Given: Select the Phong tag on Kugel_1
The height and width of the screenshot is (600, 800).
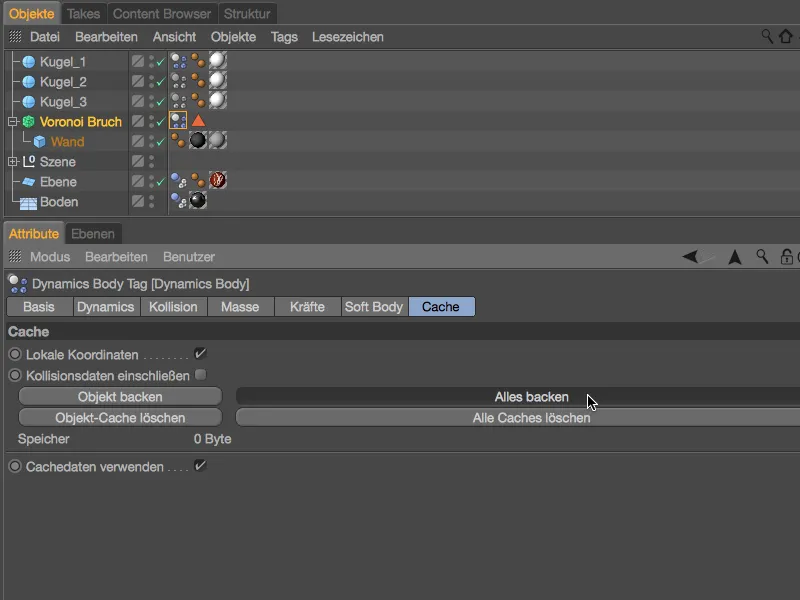Looking at the screenshot, I should [198, 61].
